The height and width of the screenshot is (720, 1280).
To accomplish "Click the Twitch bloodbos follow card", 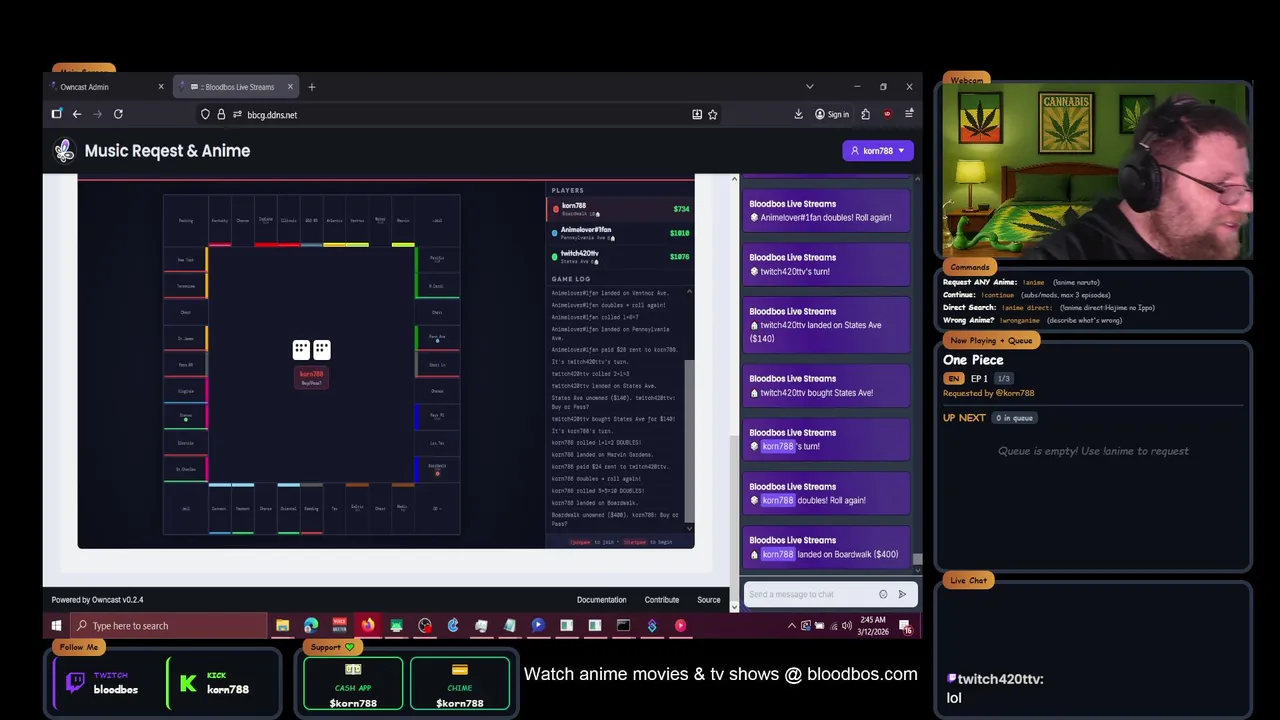I will click(104, 682).
